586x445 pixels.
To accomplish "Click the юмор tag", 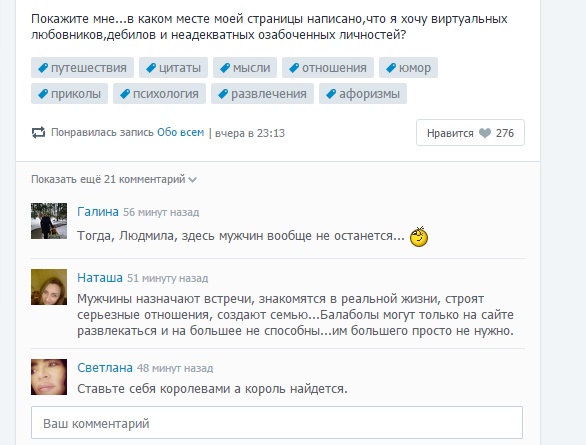I will 408,68.
